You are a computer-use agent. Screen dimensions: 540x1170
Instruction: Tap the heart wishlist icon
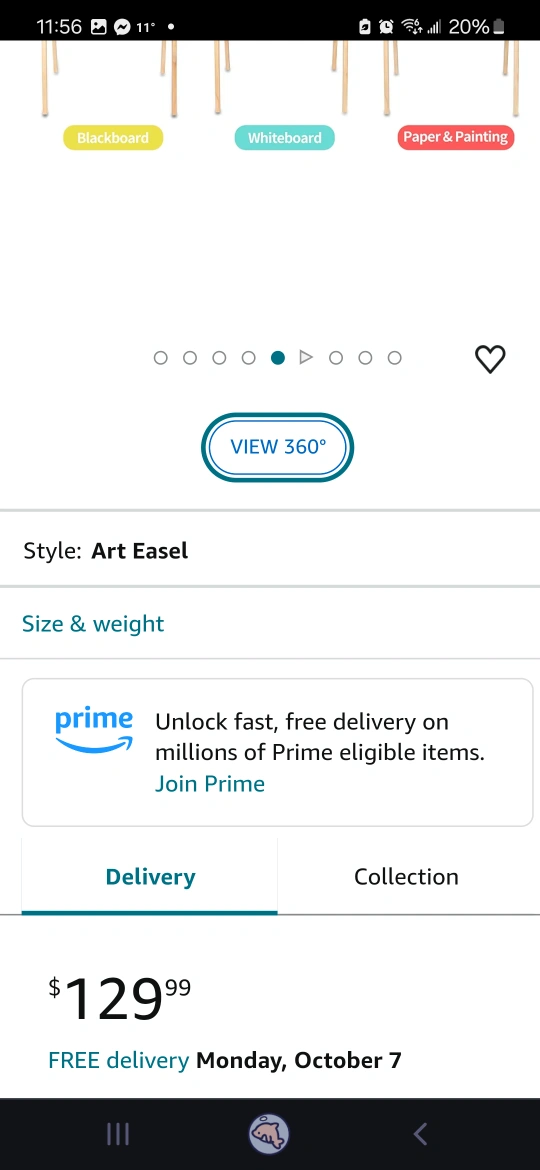(x=490, y=359)
